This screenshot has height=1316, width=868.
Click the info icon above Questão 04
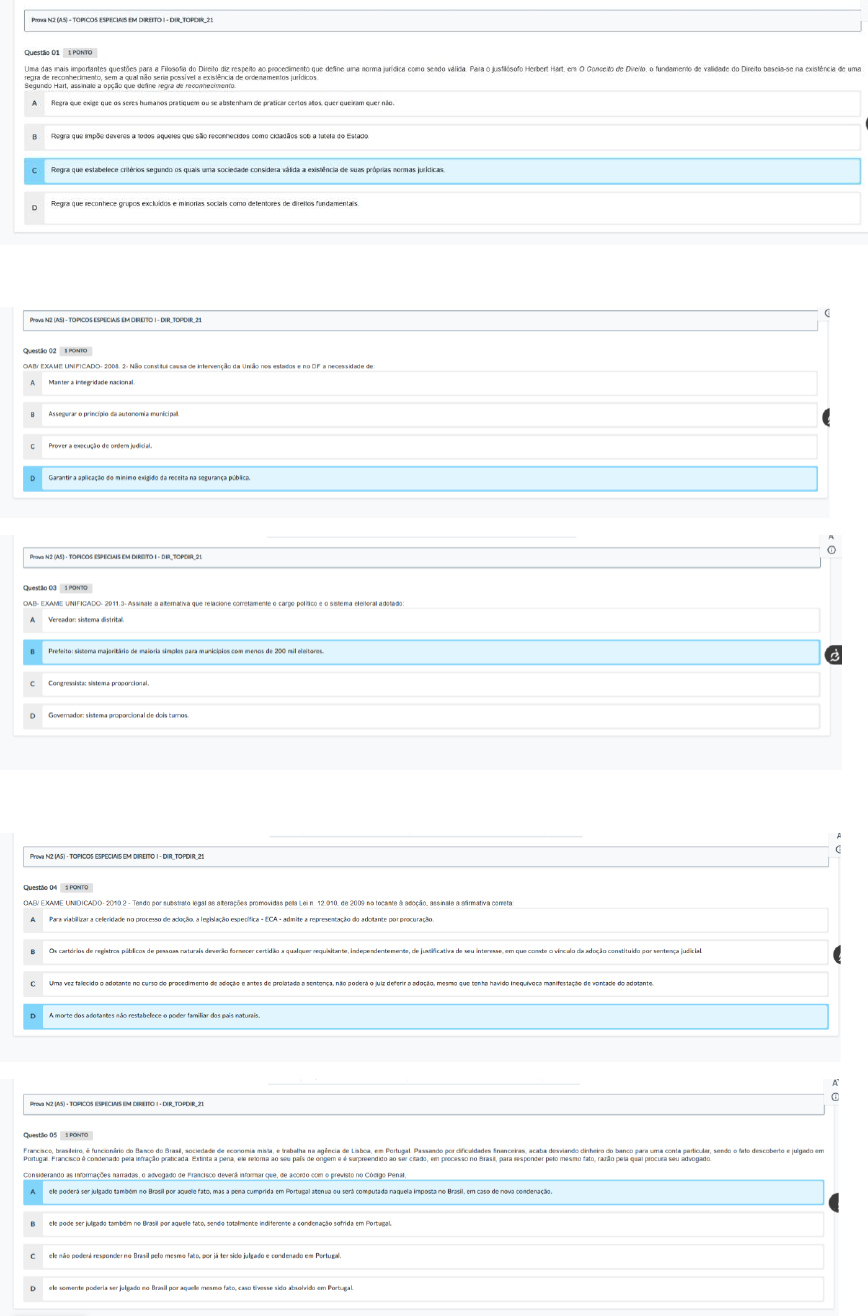(838, 849)
